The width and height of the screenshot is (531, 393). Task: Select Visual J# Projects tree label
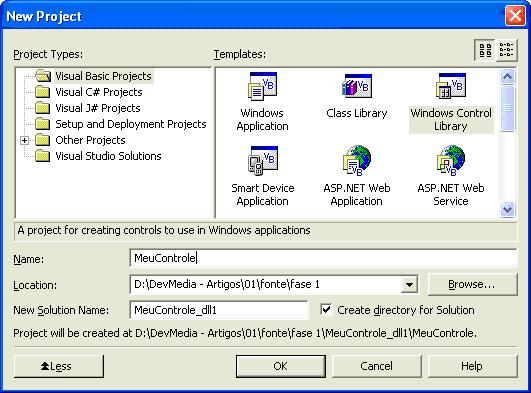click(98, 108)
